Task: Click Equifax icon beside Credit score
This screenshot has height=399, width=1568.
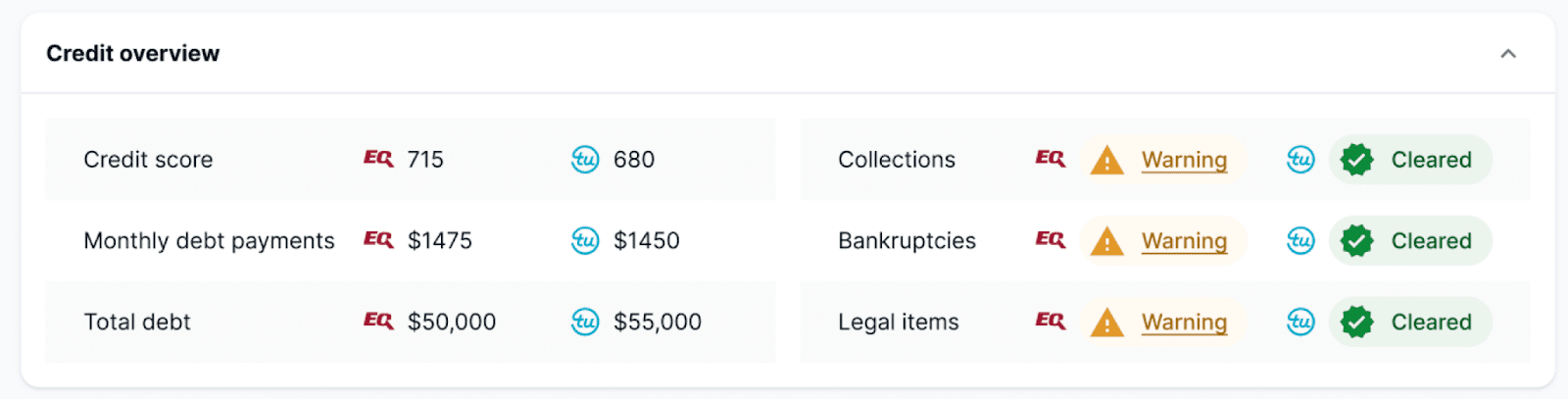Action: click(x=378, y=159)
